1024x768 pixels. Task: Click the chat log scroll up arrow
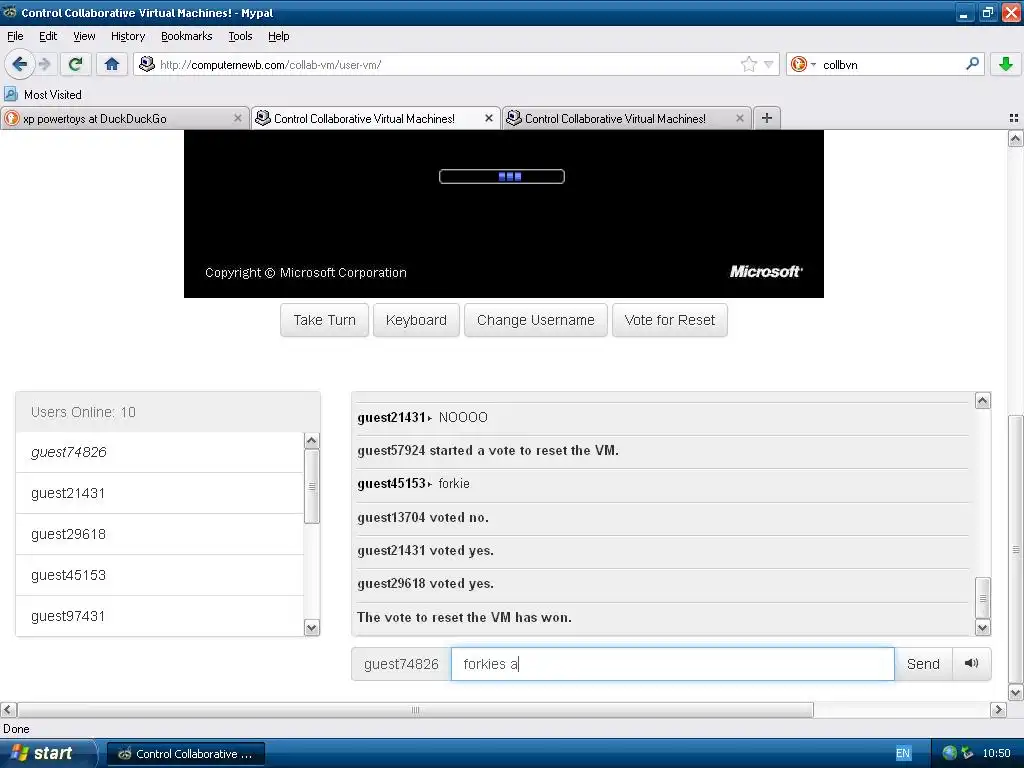pyautogui.click(x=982, y=400)
